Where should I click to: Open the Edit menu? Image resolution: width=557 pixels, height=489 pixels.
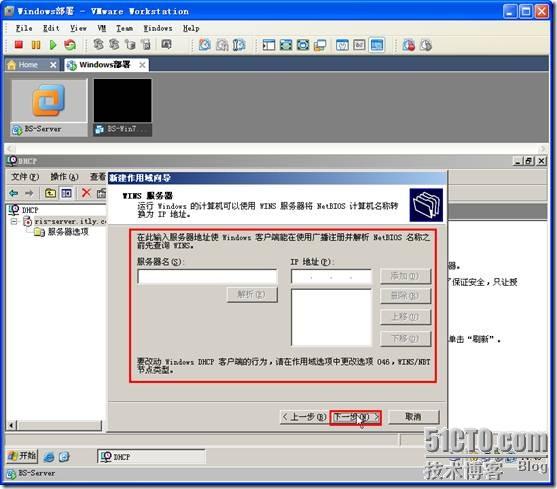coord(51,28)
